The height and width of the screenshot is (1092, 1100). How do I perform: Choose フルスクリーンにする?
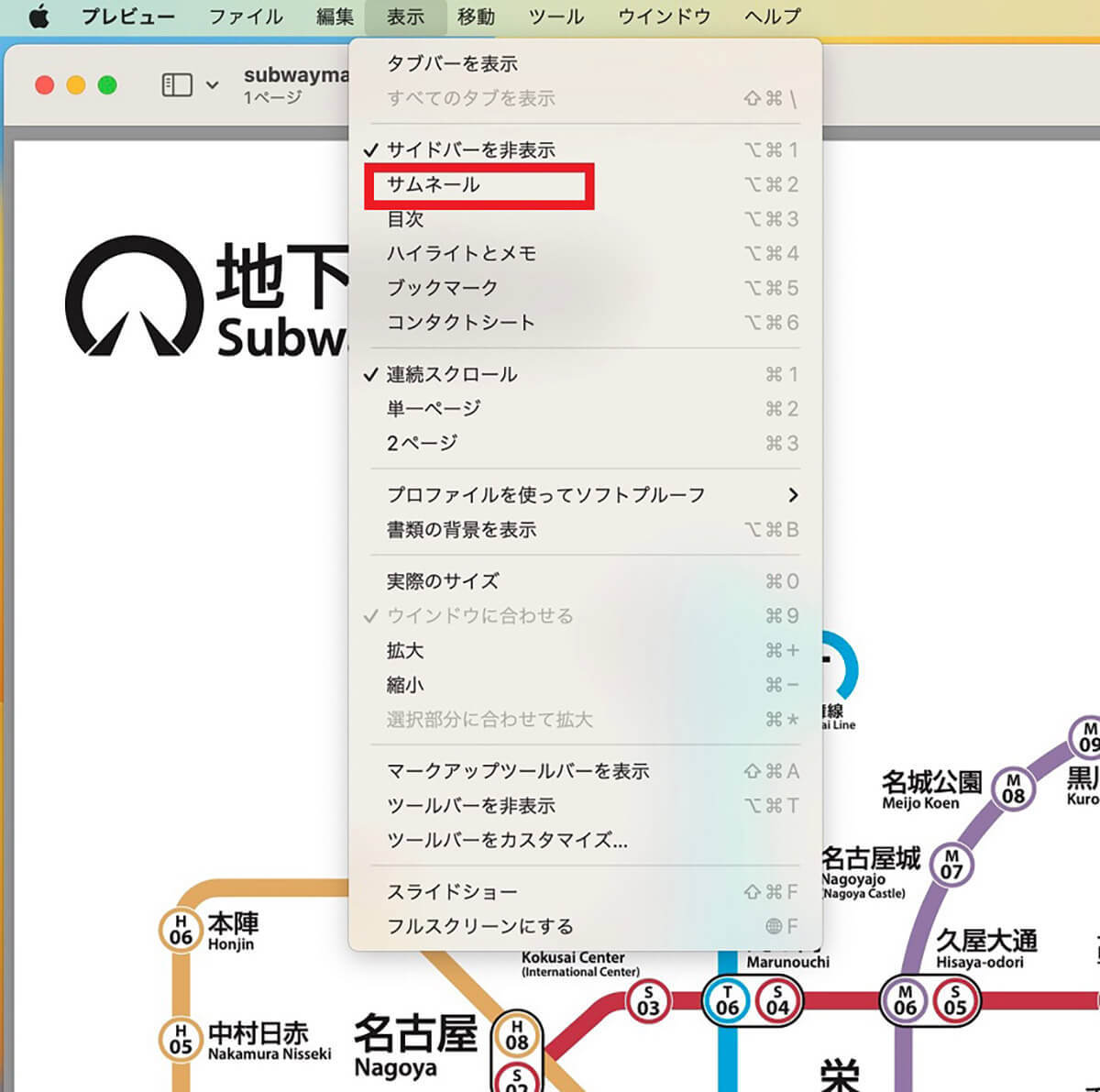click(x=585, y=926)
